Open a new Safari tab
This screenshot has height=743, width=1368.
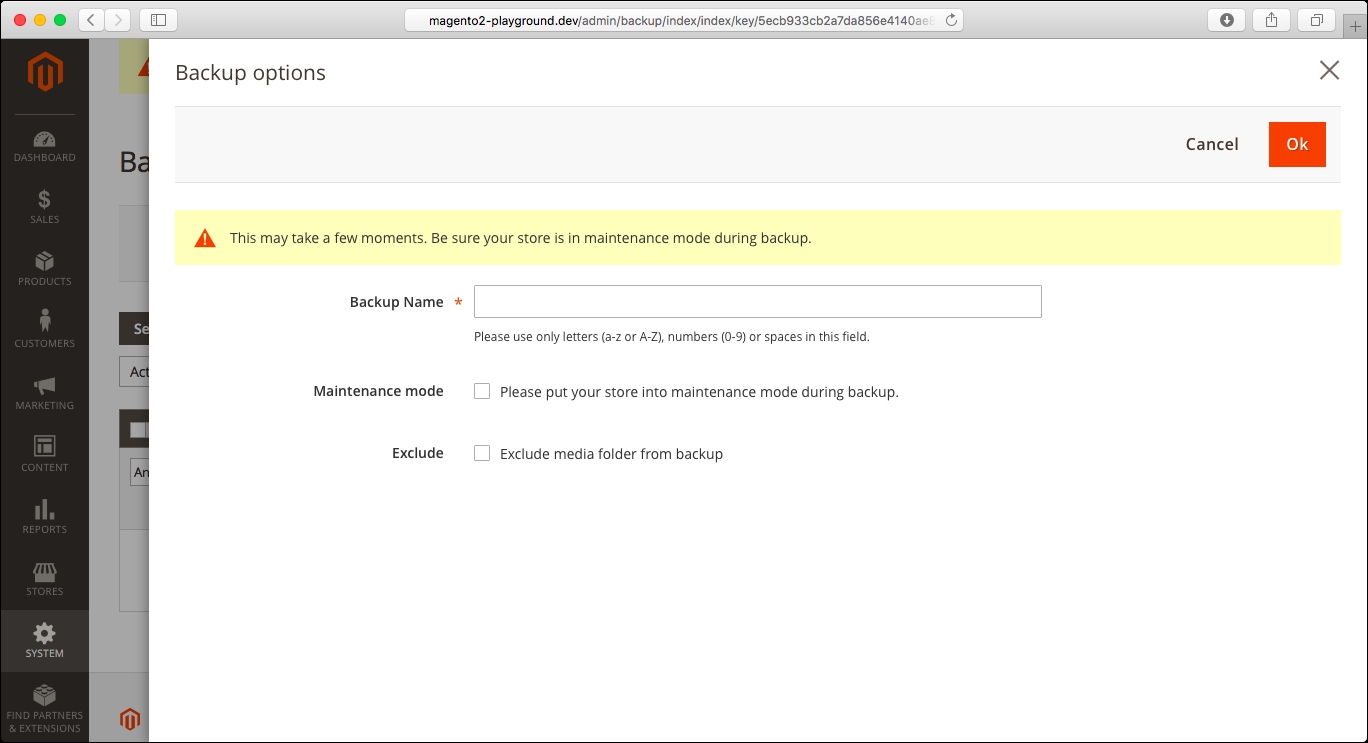tap(1355, 27)
